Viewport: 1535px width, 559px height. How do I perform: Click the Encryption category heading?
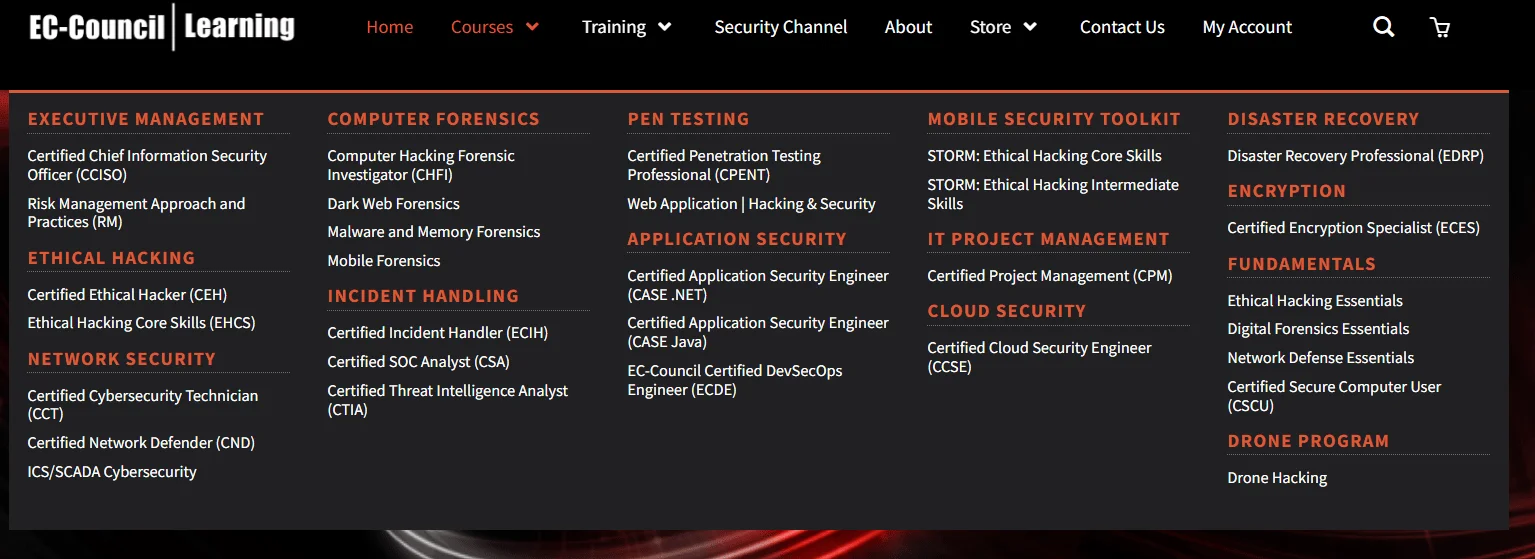pos(1287,190)
